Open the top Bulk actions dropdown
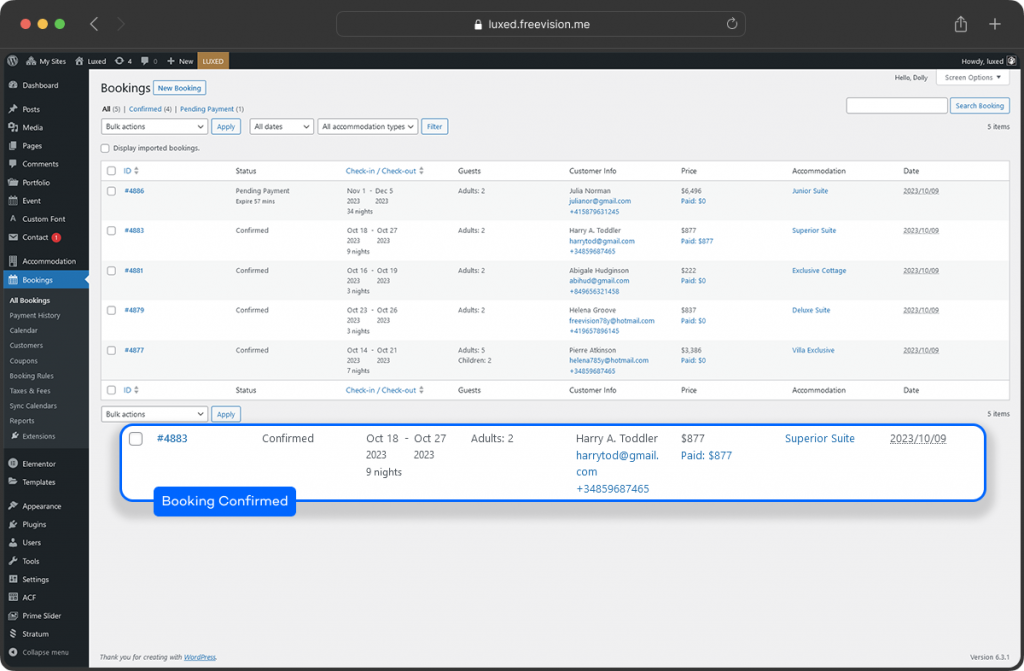The height and width of the screenshot is (671, 1024). [x=154, y=127]
